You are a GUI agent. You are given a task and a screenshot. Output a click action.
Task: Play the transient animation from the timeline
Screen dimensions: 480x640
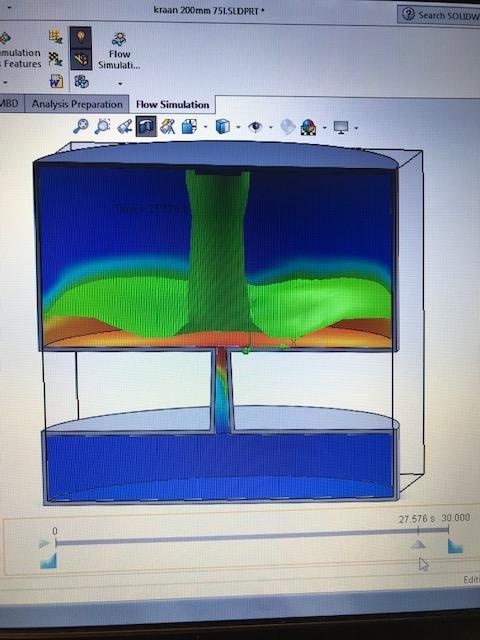tap(44, 544)
